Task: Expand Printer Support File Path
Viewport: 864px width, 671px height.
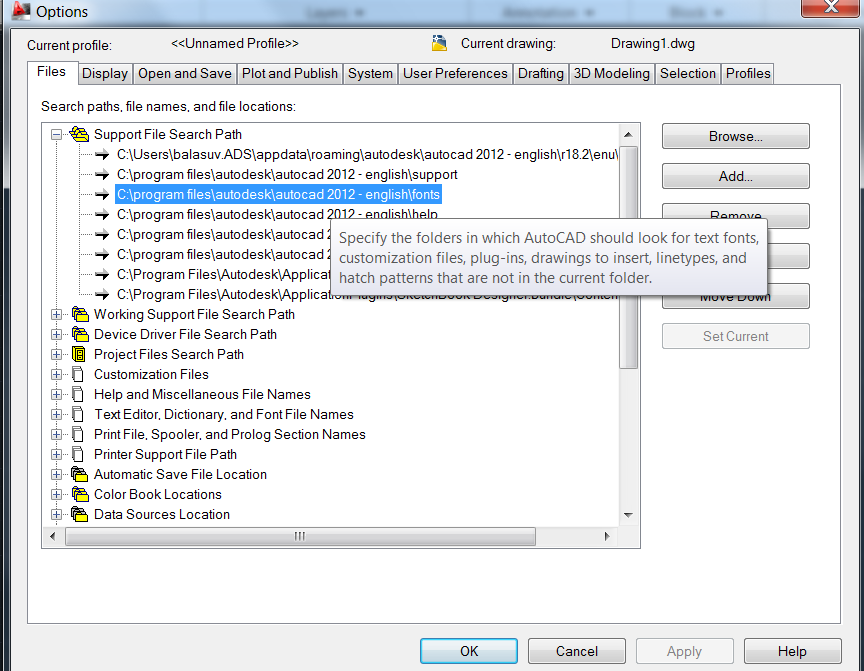Action: point(56,454)
